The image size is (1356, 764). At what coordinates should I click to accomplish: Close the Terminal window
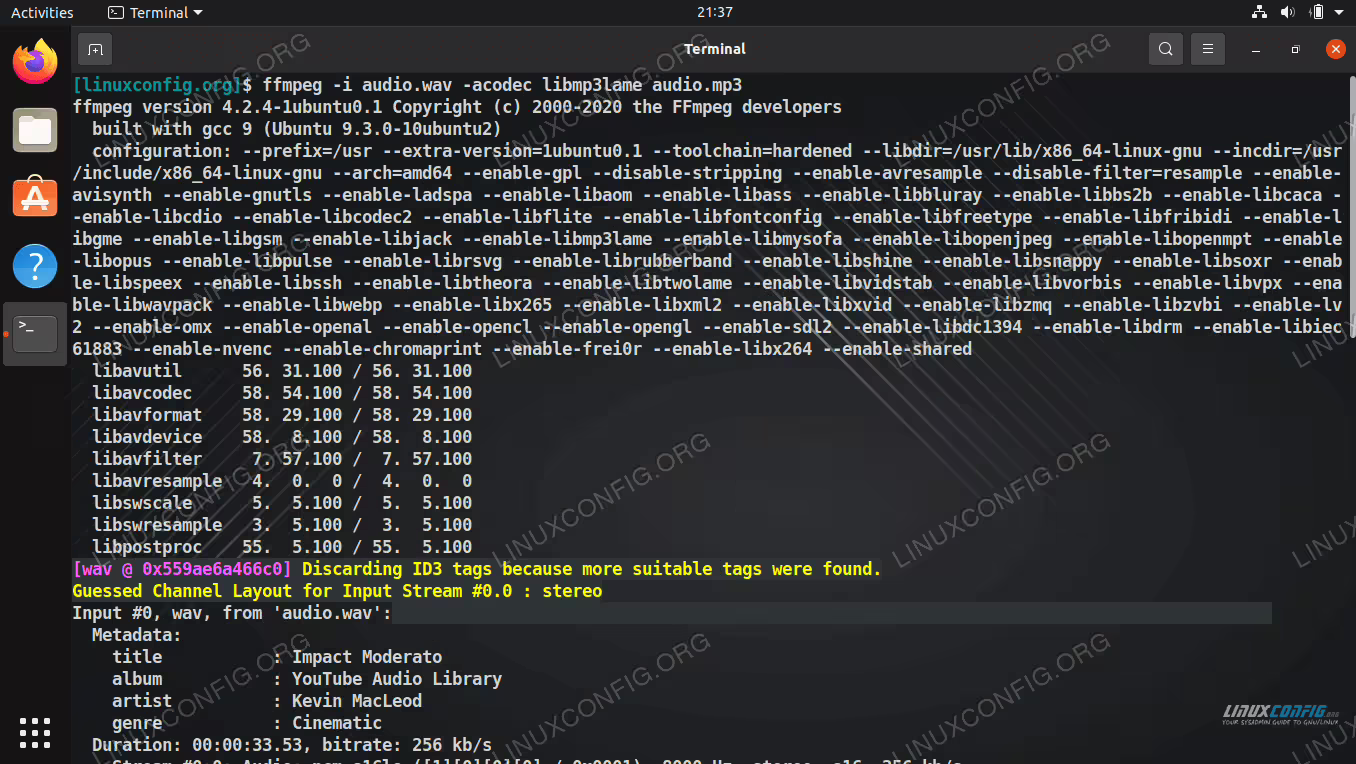(1335, 49)
